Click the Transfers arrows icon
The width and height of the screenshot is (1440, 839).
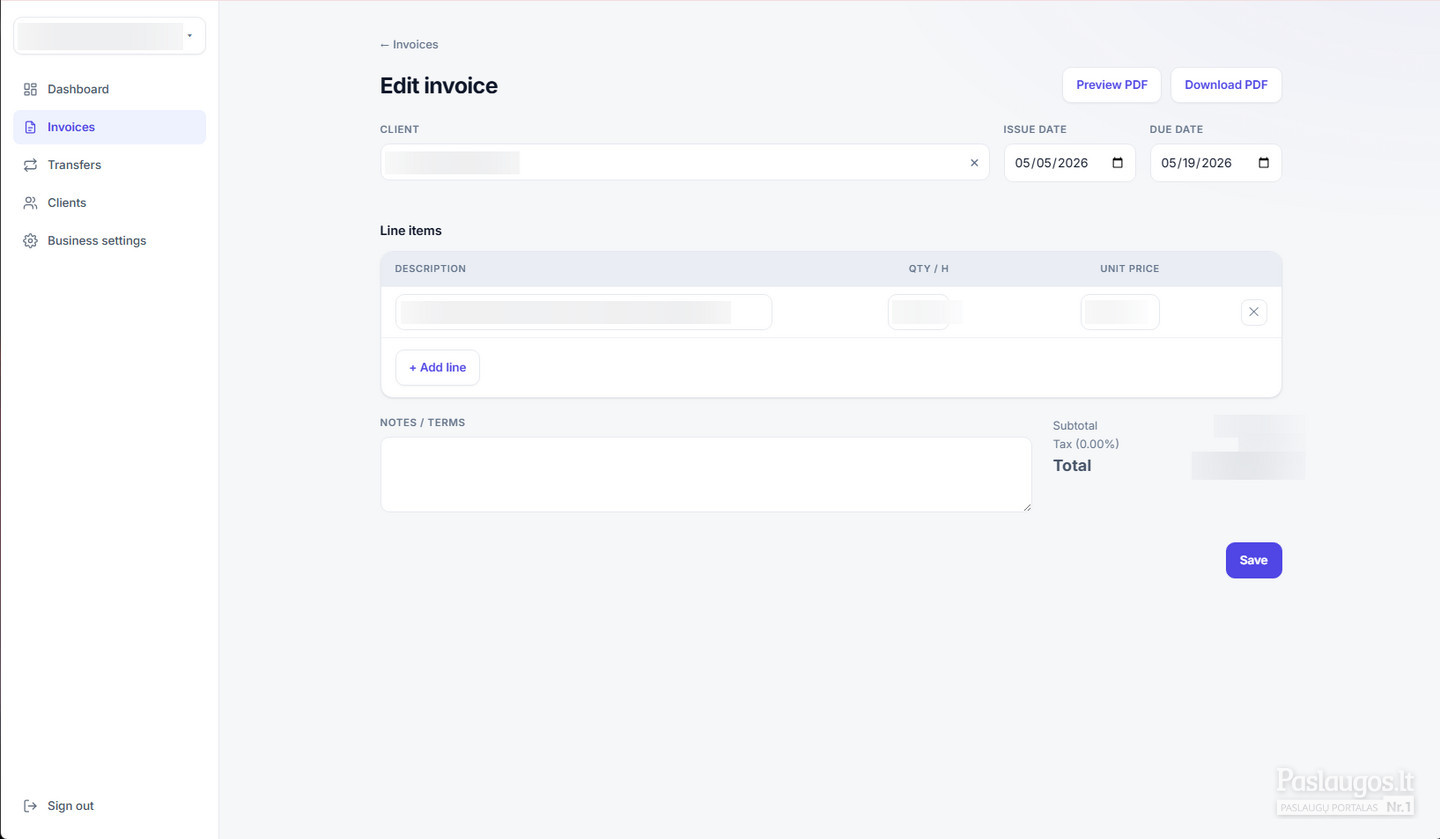(30, 165)
